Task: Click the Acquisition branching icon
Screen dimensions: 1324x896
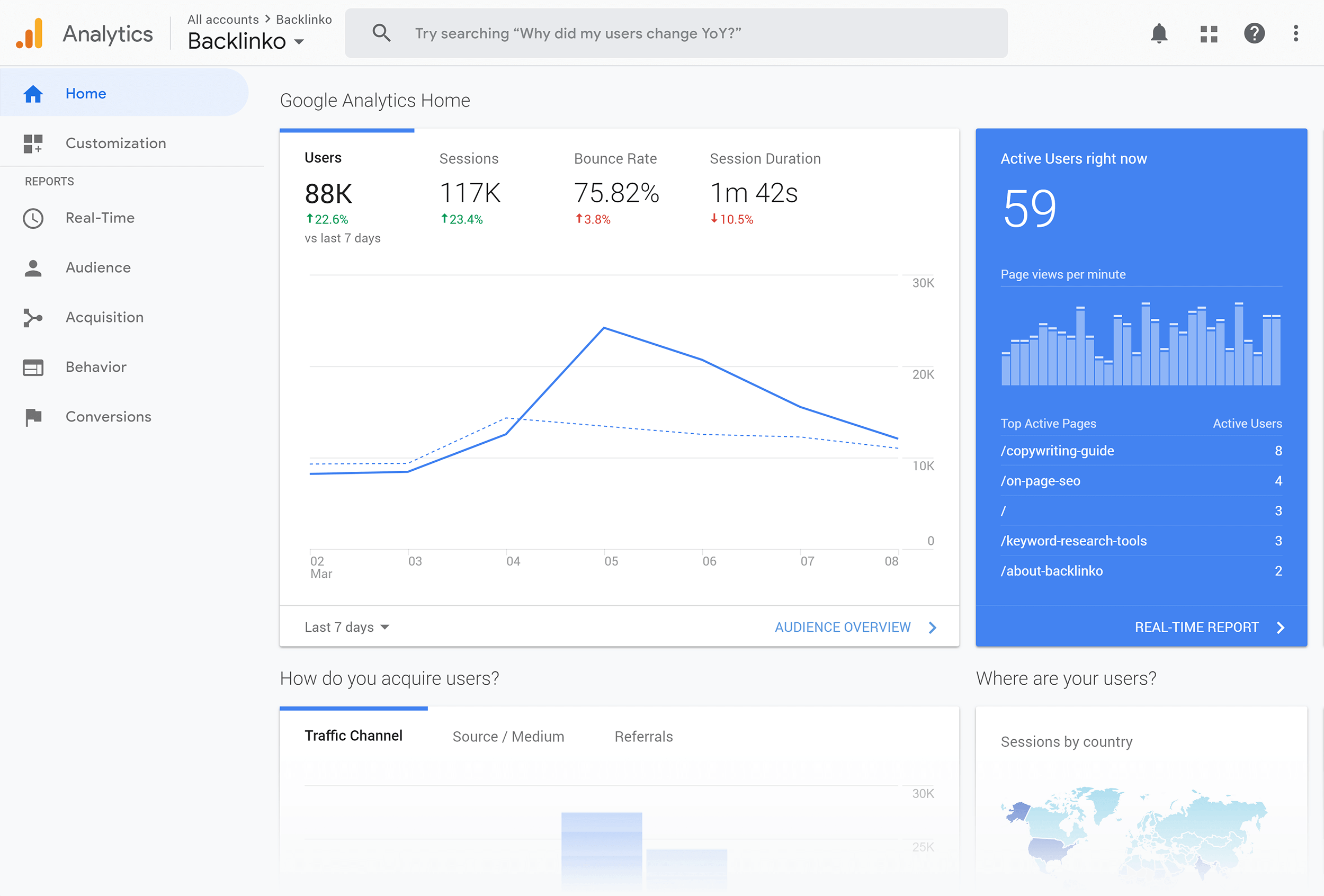Action: point(33,318)
